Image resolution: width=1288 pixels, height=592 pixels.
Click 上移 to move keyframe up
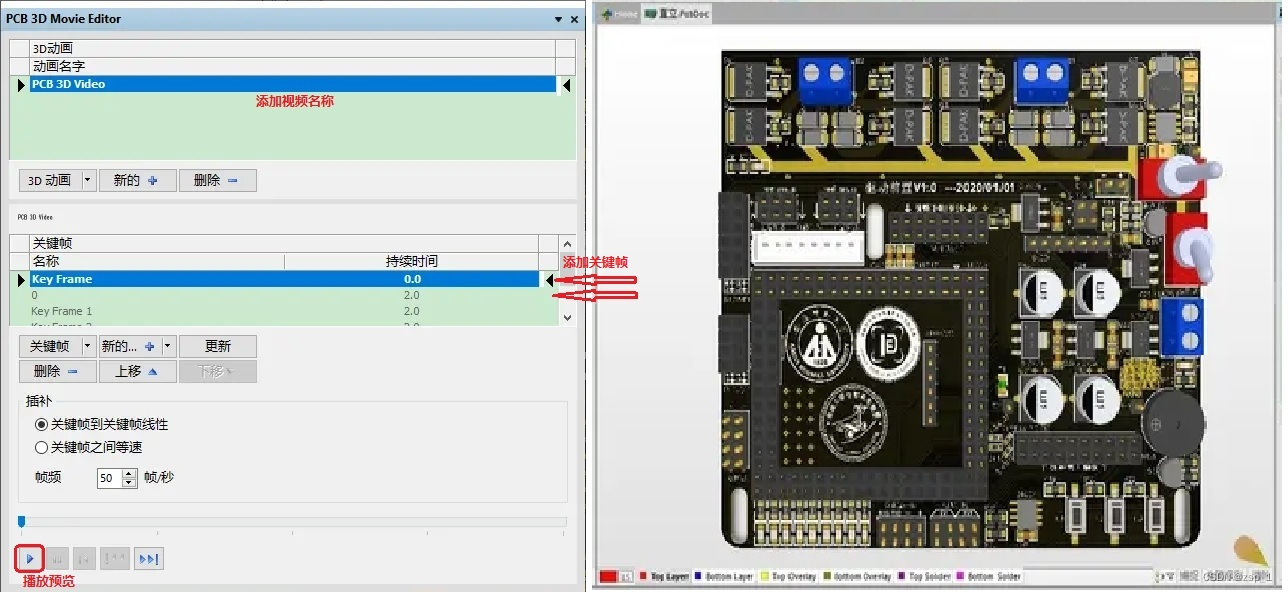pos(137,371)
